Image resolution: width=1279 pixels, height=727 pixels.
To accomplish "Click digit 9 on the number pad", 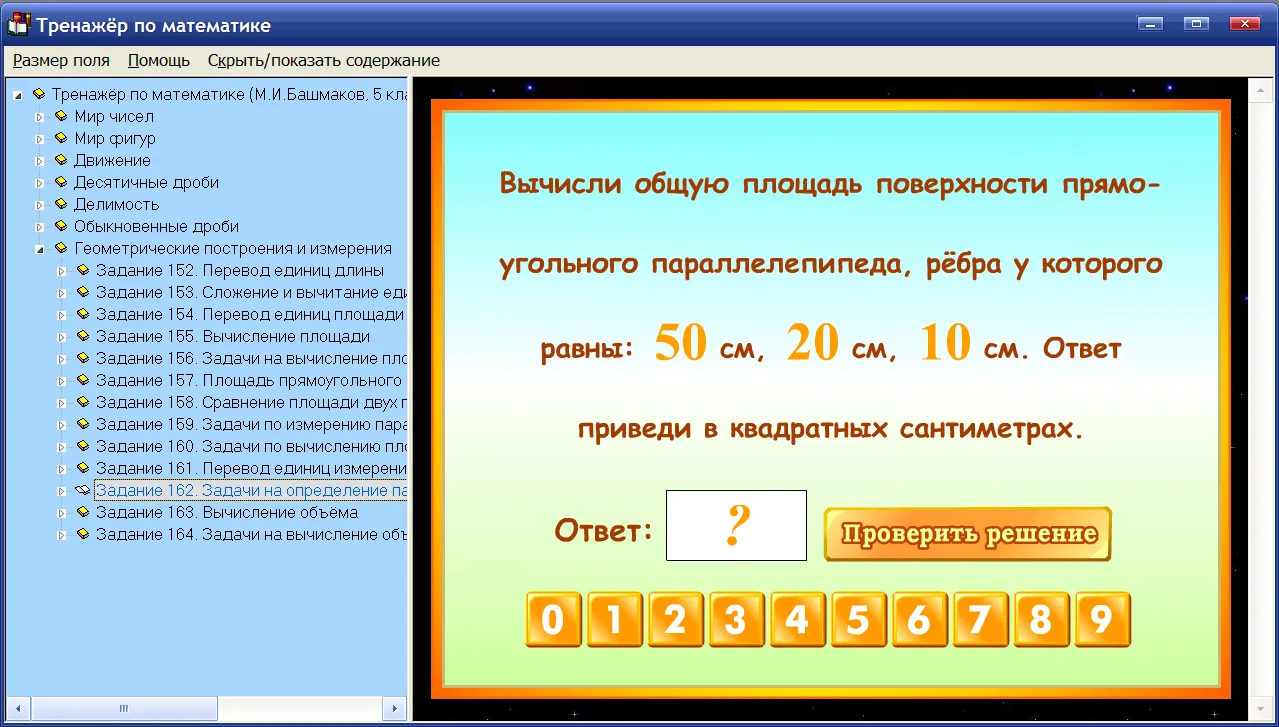I will (x=1102, y=620).
